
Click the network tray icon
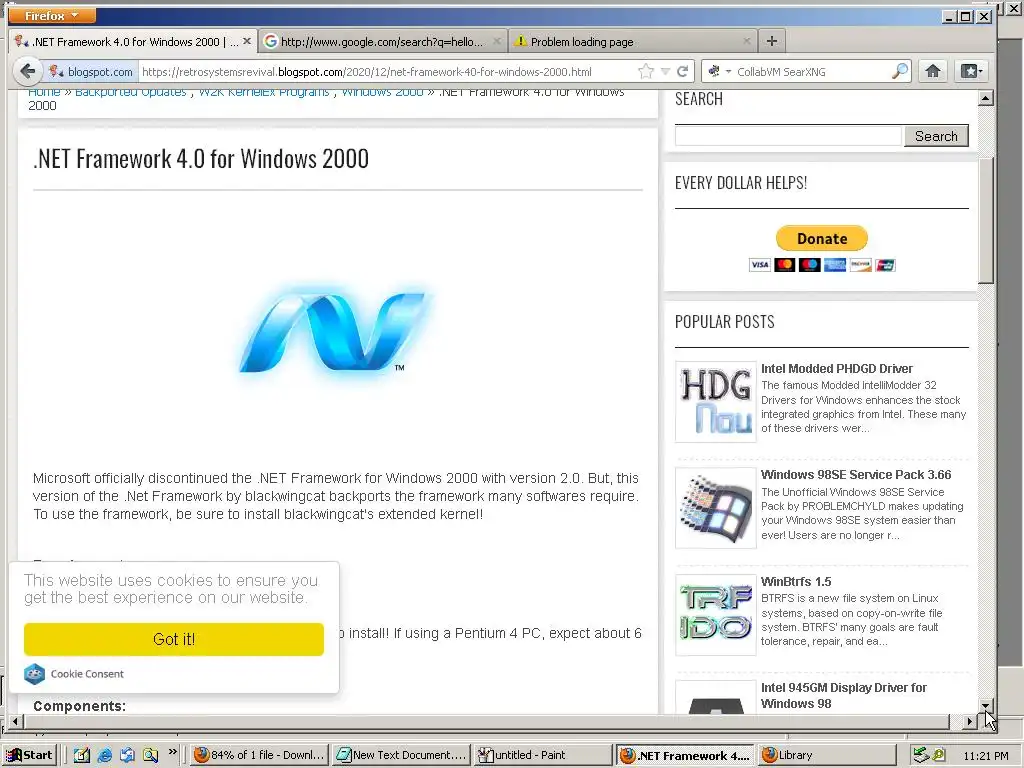point(921,755)
